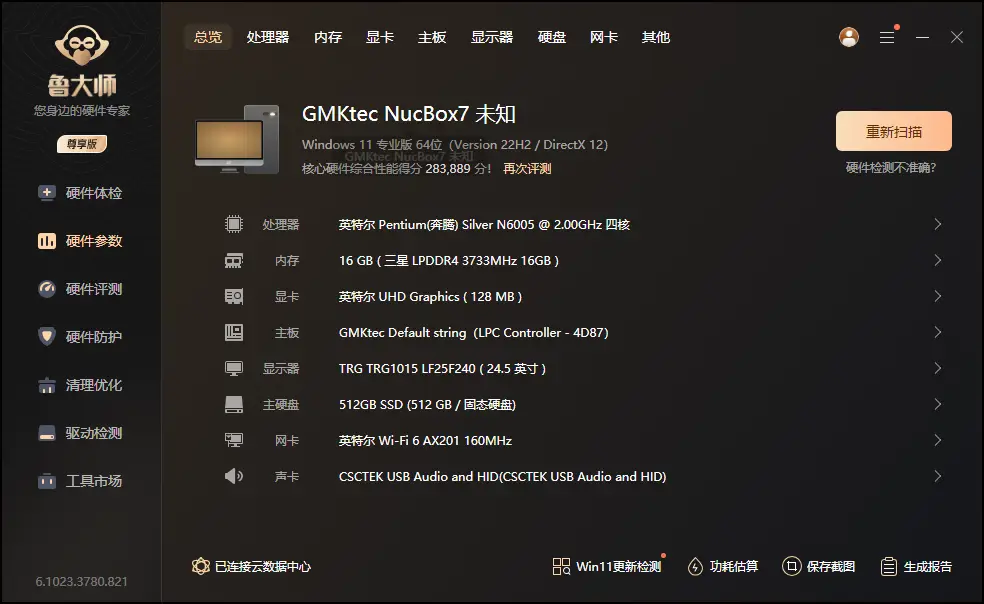Click the 重新扫描 button
This screenshot has height=604, width=984.
[x=894, y=131]
